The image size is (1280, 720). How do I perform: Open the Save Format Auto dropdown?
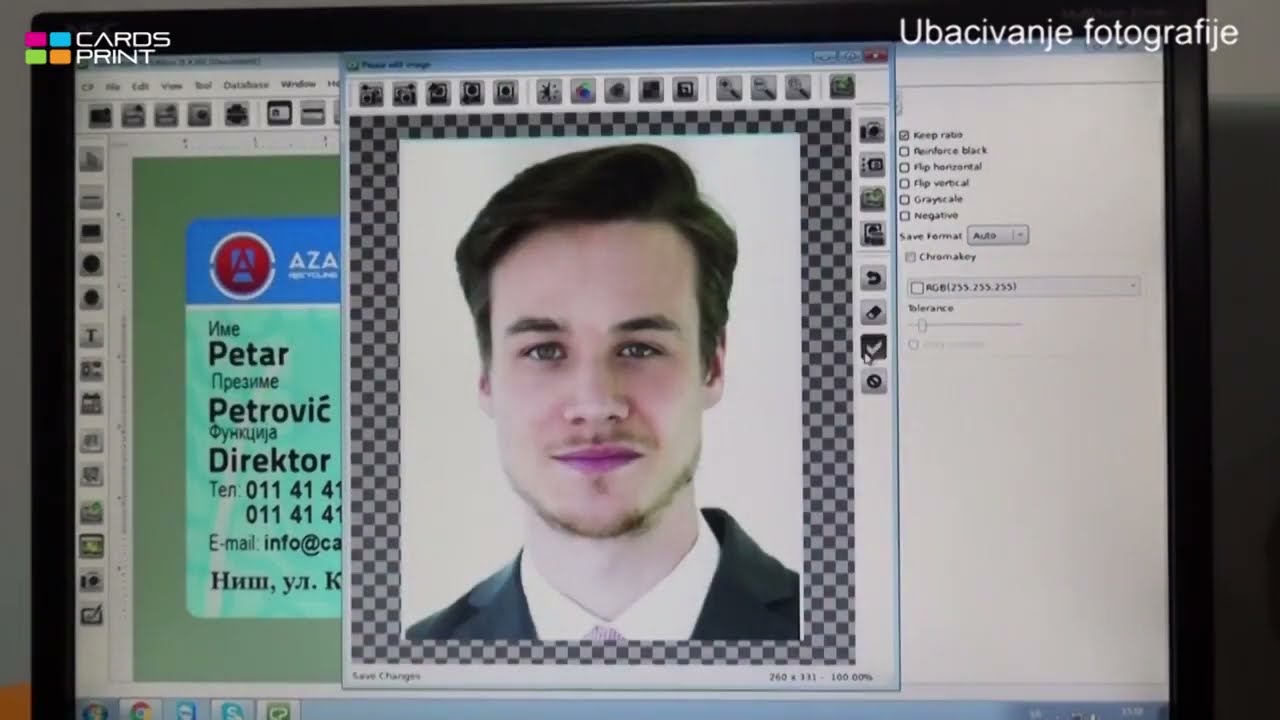(x=997, y=235)
